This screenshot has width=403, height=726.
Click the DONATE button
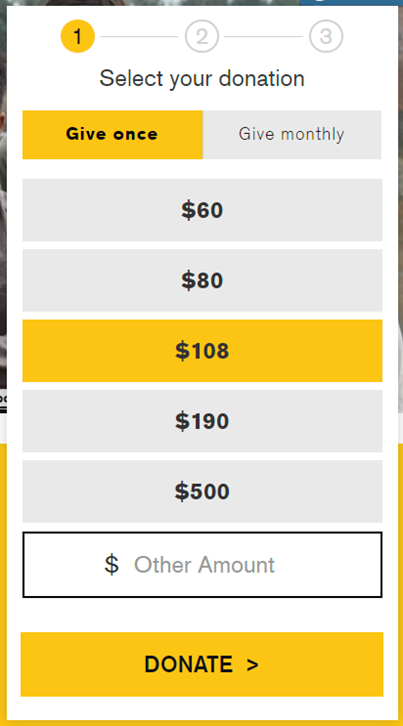[202, 664]
